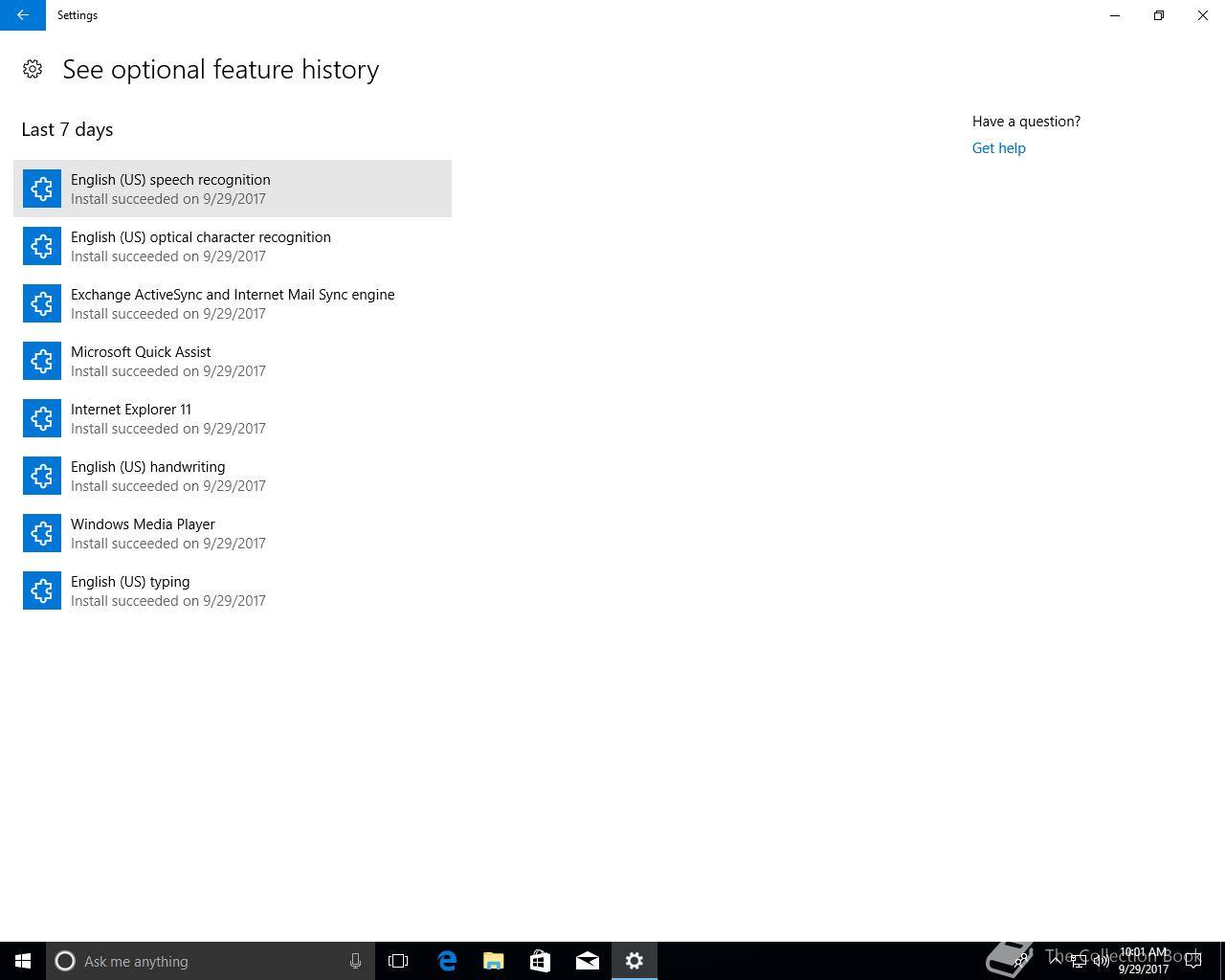Open File Explorer from the taskbar
This screenshot has width=1225, height=980.
coord(494,961)
